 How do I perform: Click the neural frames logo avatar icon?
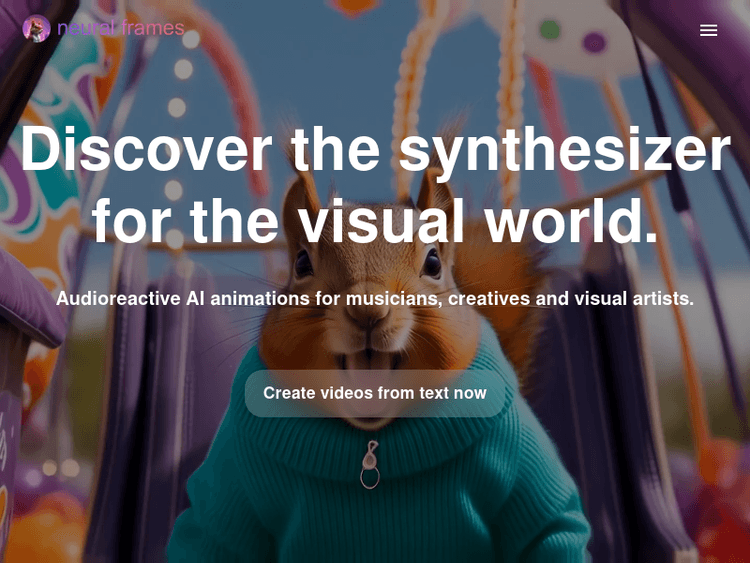click(x=37, y=28)
